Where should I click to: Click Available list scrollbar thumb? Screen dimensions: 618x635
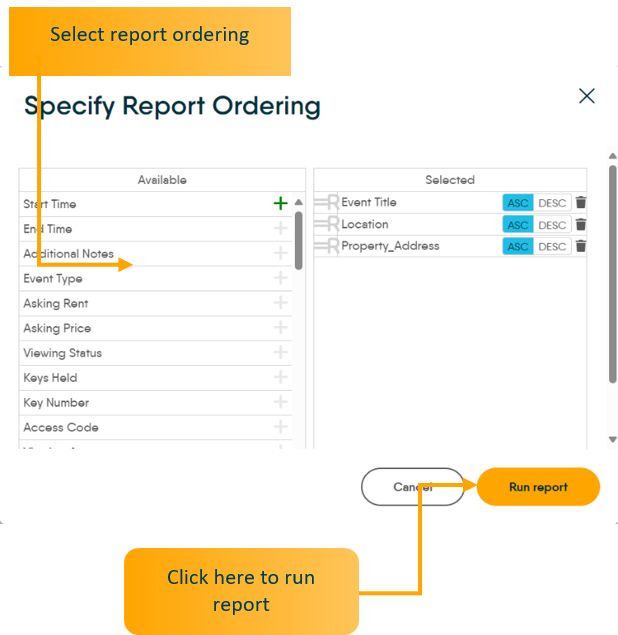click(x=298, y=240)
